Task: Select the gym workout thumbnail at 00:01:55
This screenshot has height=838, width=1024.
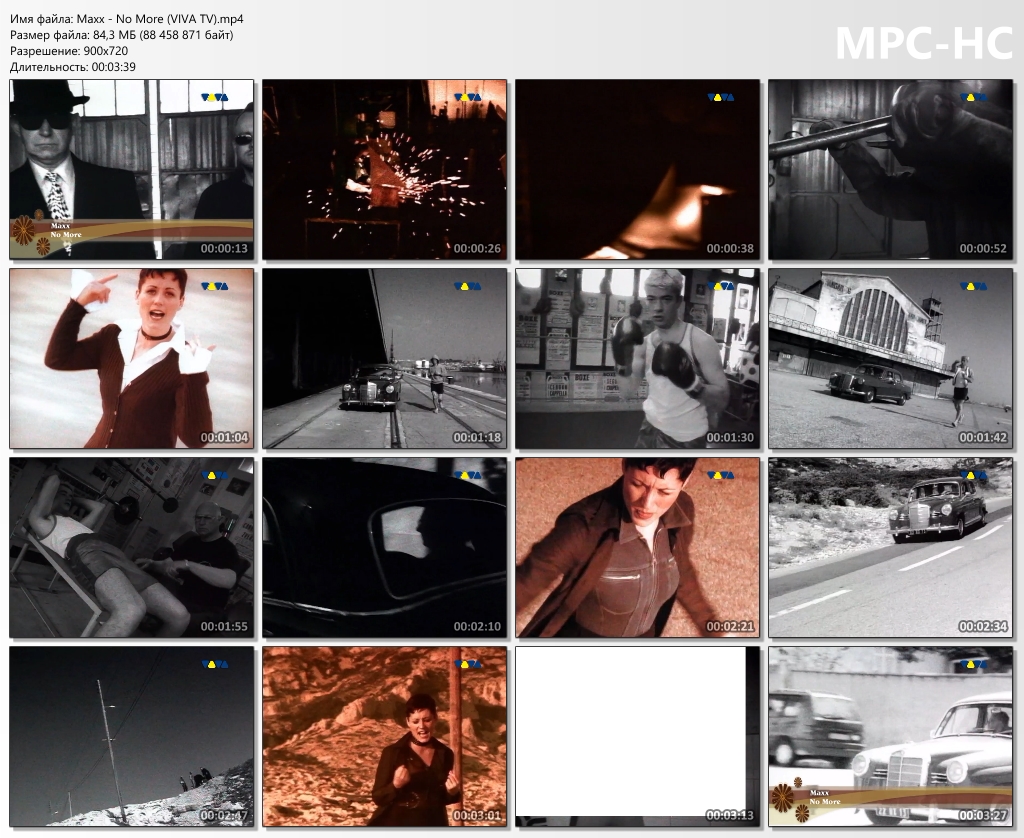Action: [x=131, y=547]
